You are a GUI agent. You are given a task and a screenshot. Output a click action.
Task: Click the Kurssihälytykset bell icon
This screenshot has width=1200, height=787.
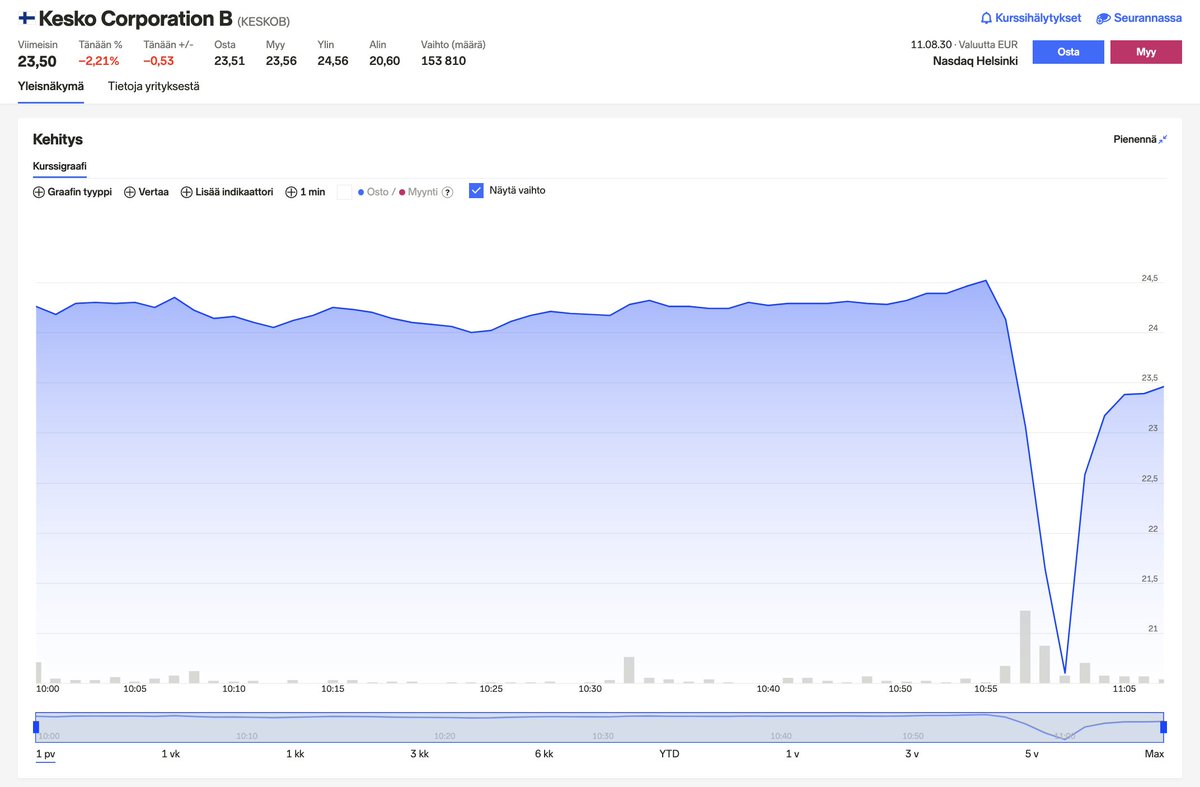coord(986,18)
